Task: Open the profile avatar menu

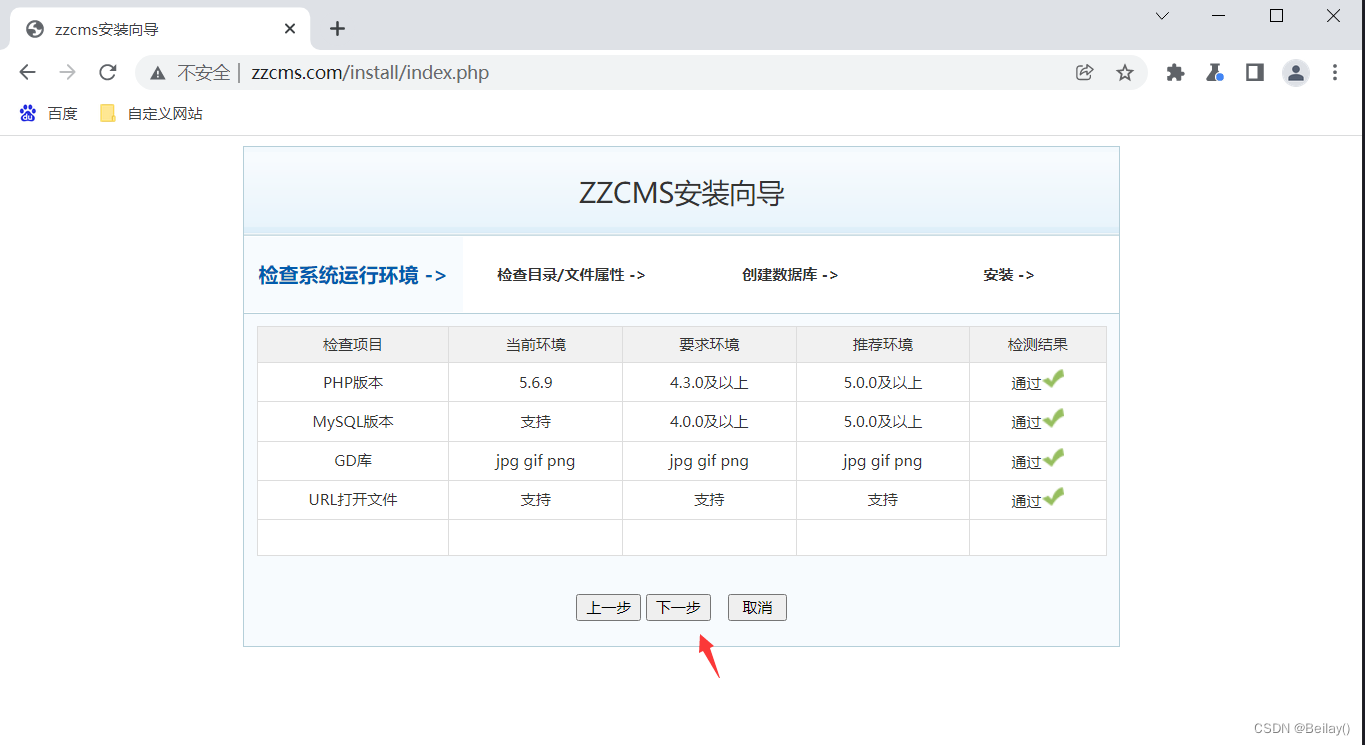Action: click(1296, 72)
